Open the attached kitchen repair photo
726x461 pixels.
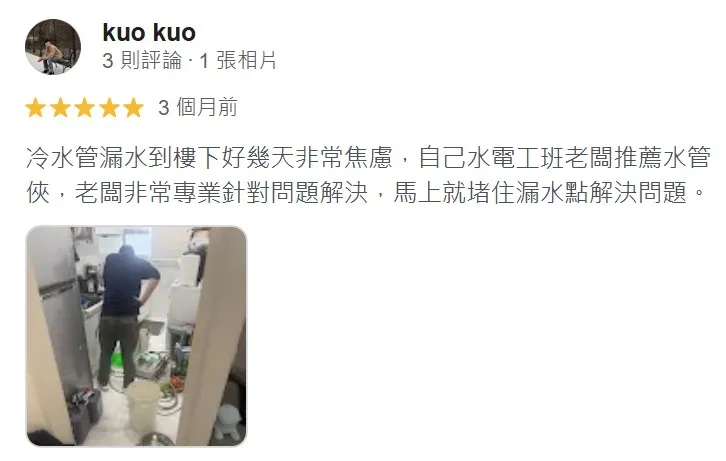[x=136, y=336]
